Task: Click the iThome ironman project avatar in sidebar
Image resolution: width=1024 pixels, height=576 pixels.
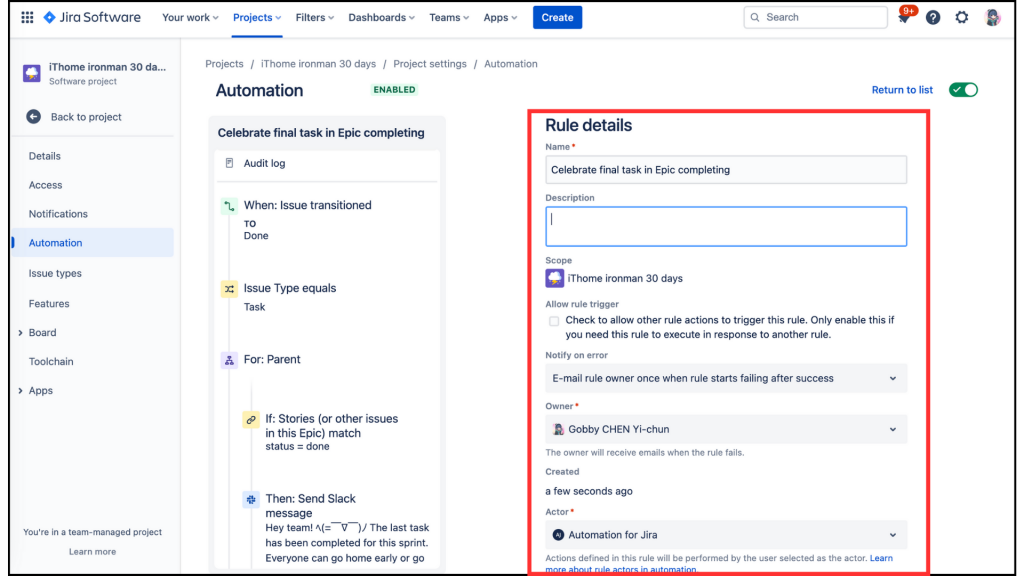Action: tap(31, 73)
